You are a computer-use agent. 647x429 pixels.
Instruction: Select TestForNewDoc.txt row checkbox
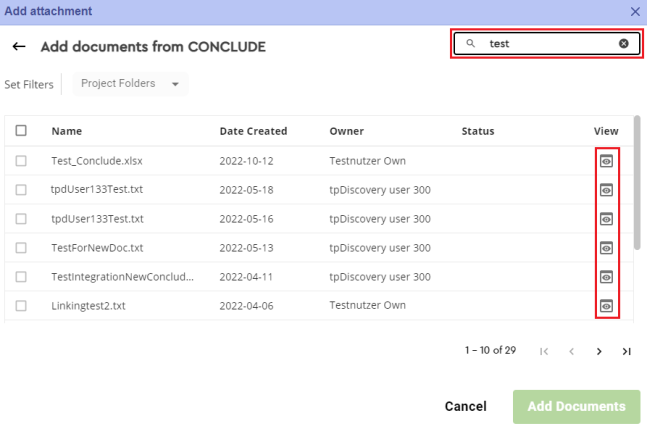pyautogui.click(x=21, y=247)
